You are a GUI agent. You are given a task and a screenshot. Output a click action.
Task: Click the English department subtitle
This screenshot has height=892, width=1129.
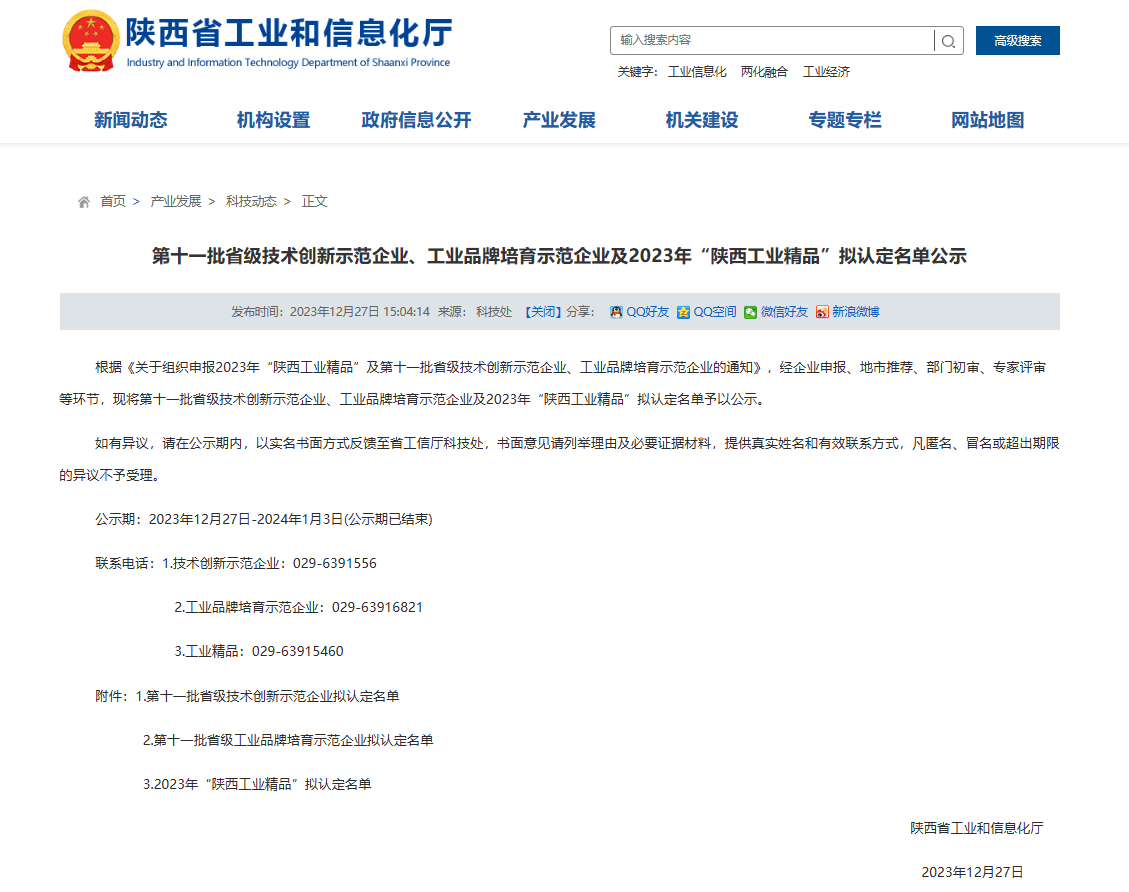(288, 63)
